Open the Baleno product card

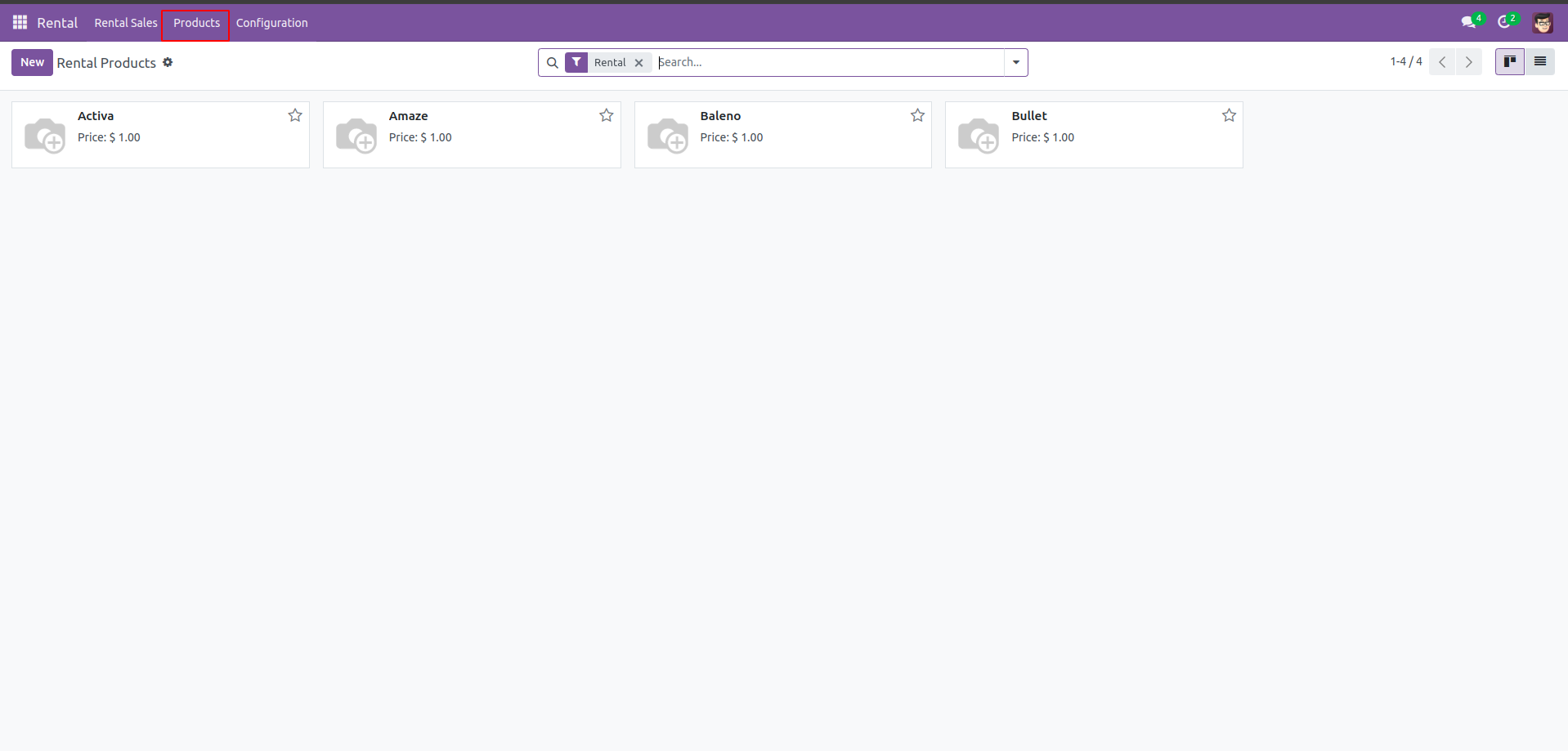(783, 135)
